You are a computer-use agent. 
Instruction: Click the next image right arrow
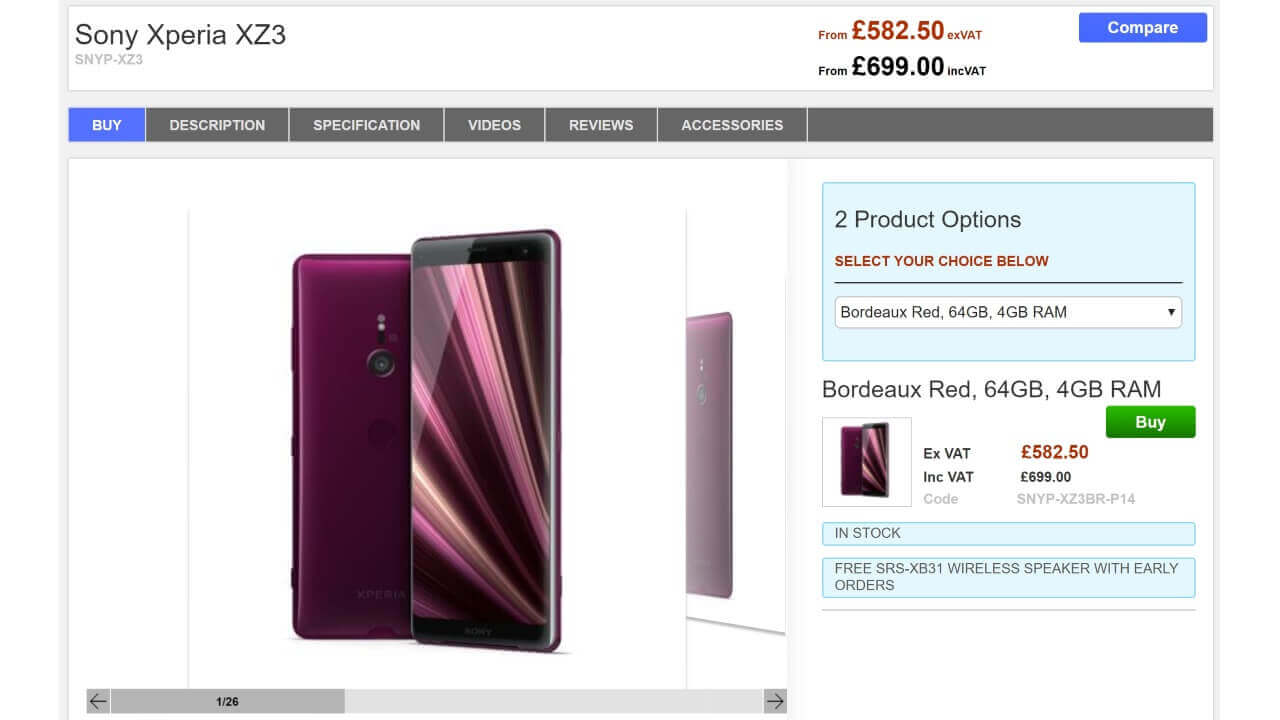[775, 701]
